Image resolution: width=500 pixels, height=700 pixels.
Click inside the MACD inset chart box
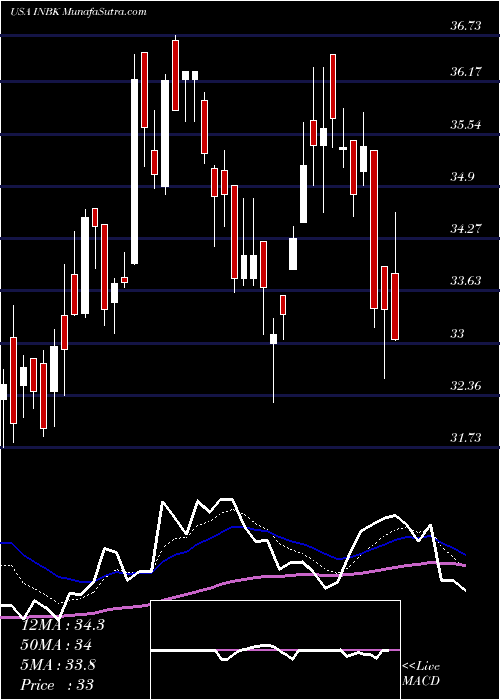point(276,650)
